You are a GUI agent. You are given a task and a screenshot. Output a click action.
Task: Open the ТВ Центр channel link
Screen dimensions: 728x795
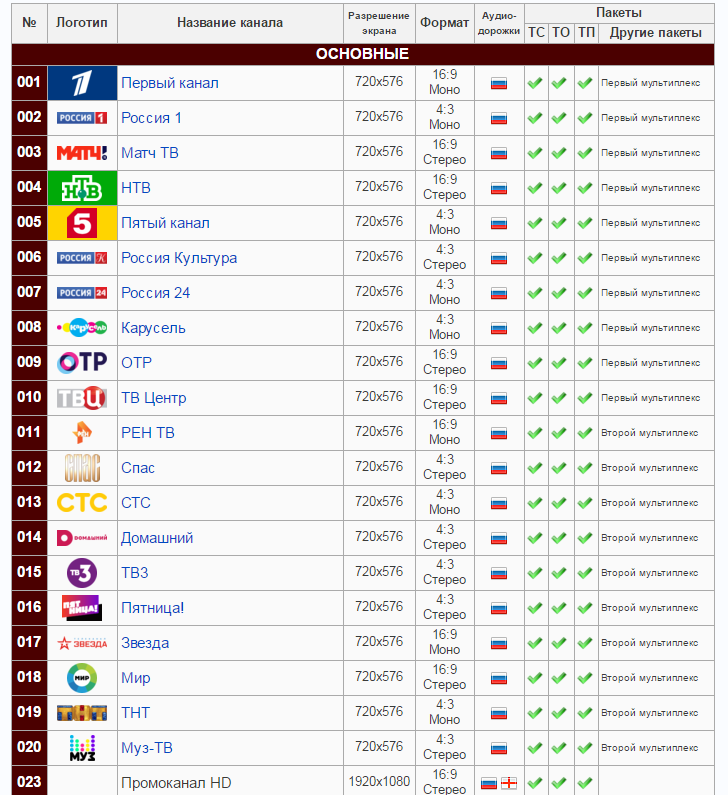(x=154, y=398)
